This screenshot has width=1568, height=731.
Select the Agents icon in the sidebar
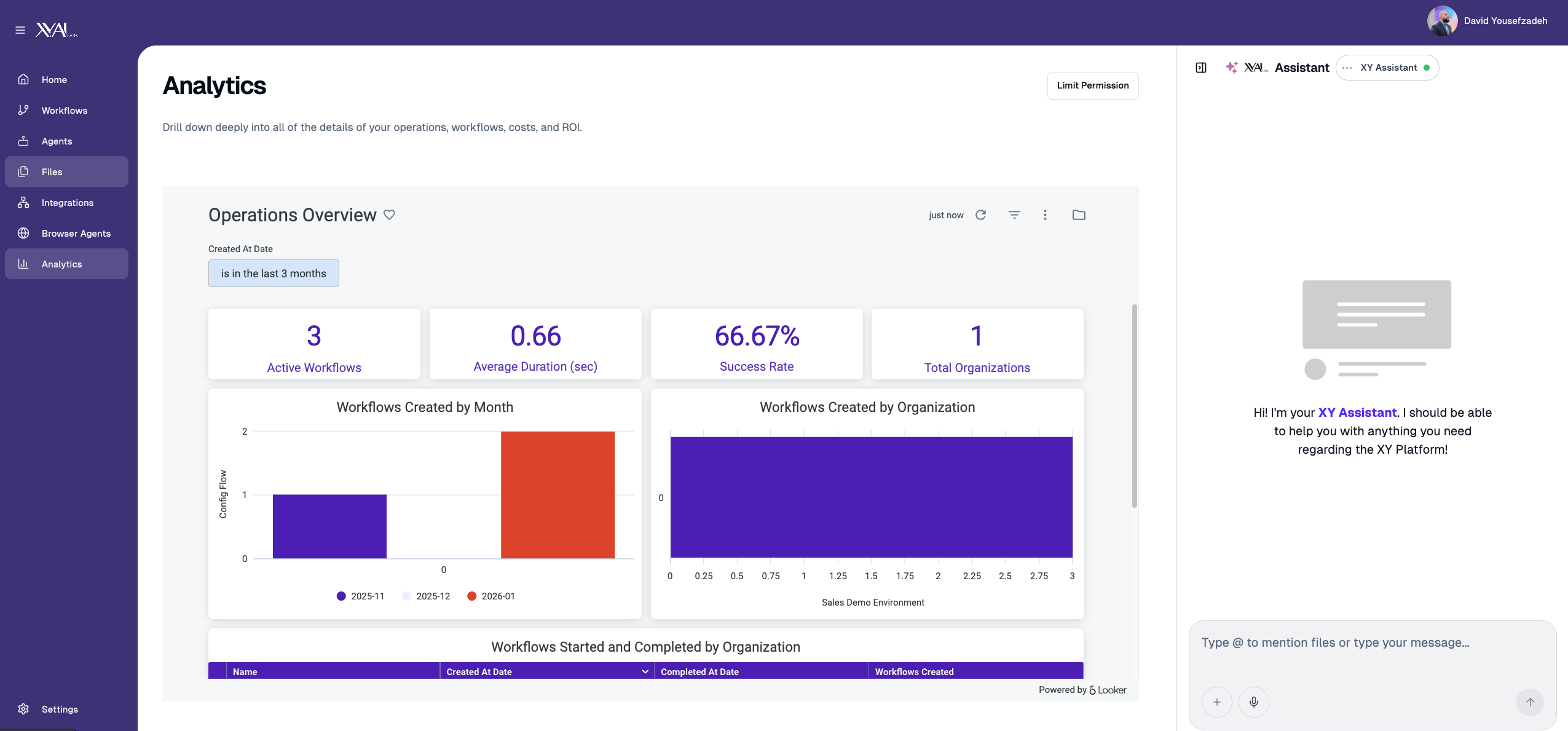click(23, 141)
